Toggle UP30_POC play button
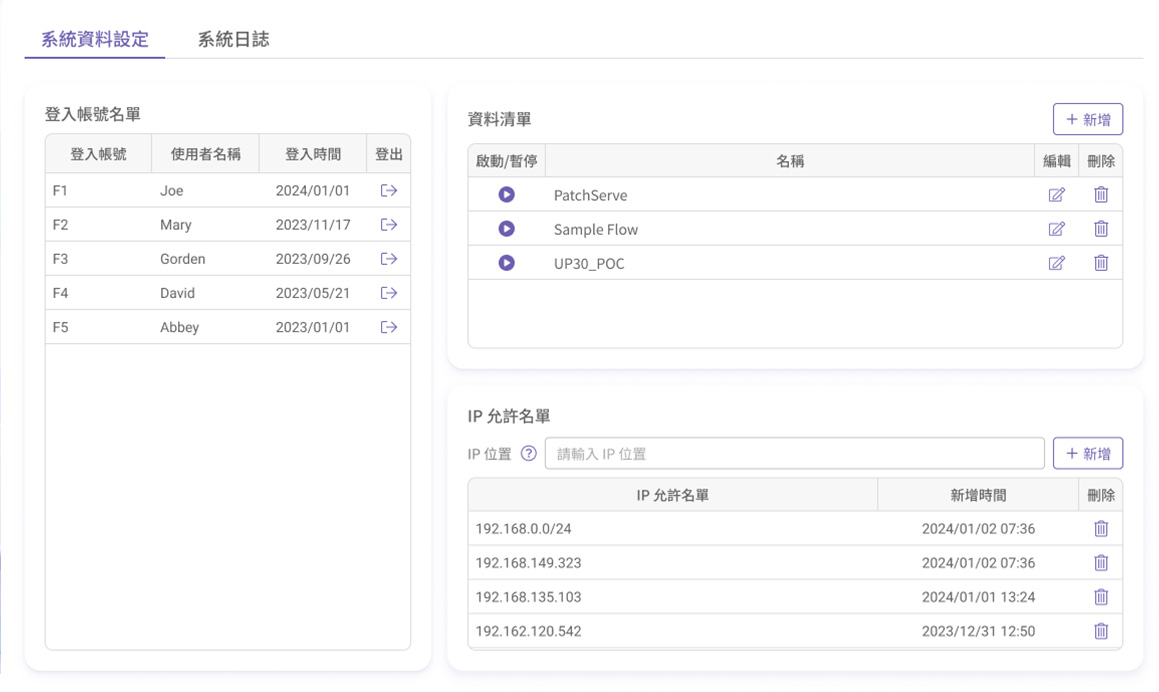 [x=506, y=263]
